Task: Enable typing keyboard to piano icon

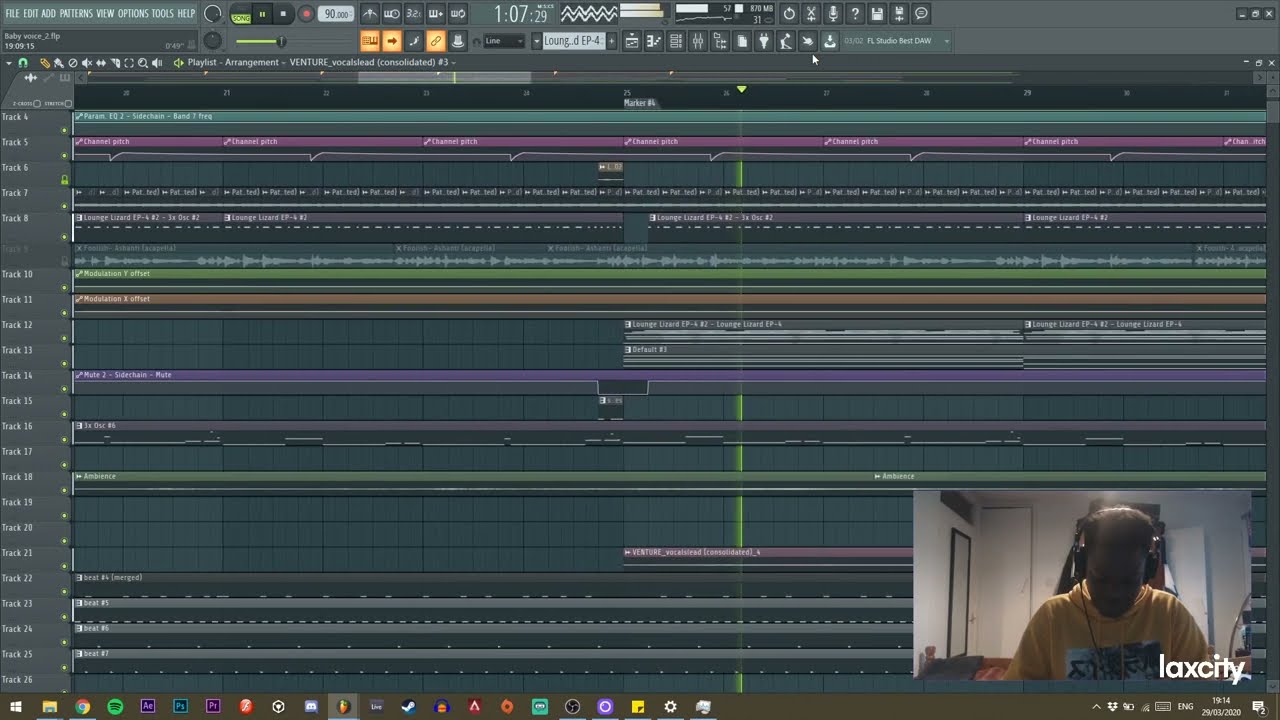Action: click(x=370, y=41)
